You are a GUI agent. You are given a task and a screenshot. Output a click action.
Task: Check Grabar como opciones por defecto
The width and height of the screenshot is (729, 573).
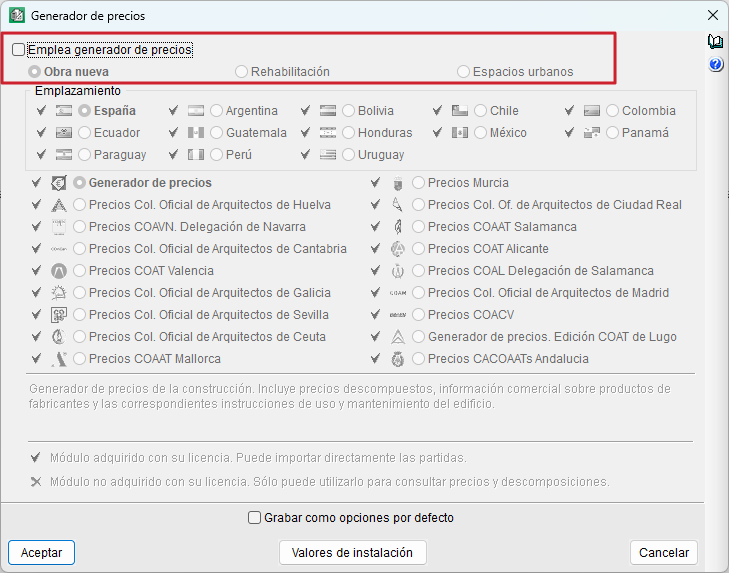[255, 518]
